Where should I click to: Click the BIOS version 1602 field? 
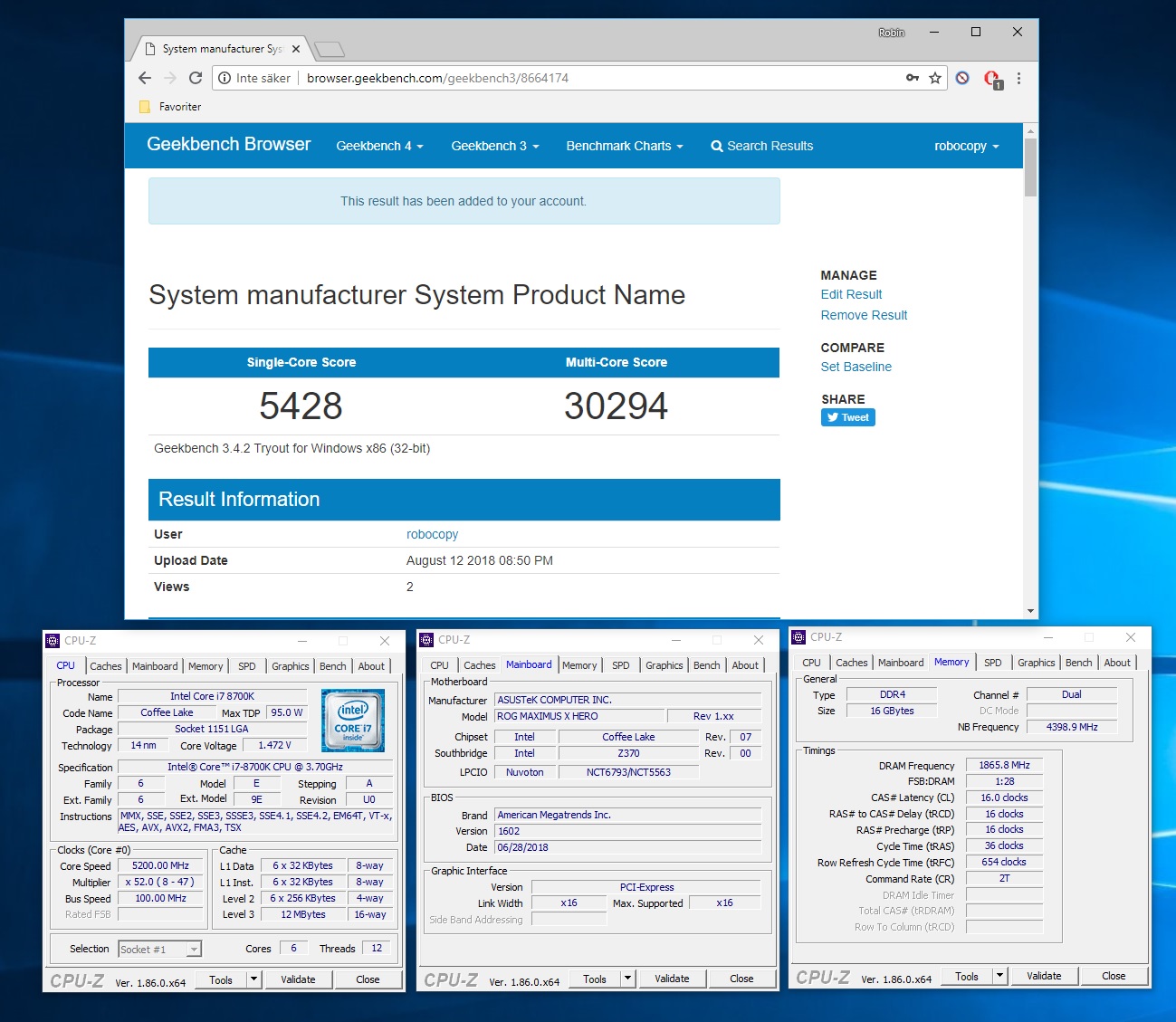(628, 831)
